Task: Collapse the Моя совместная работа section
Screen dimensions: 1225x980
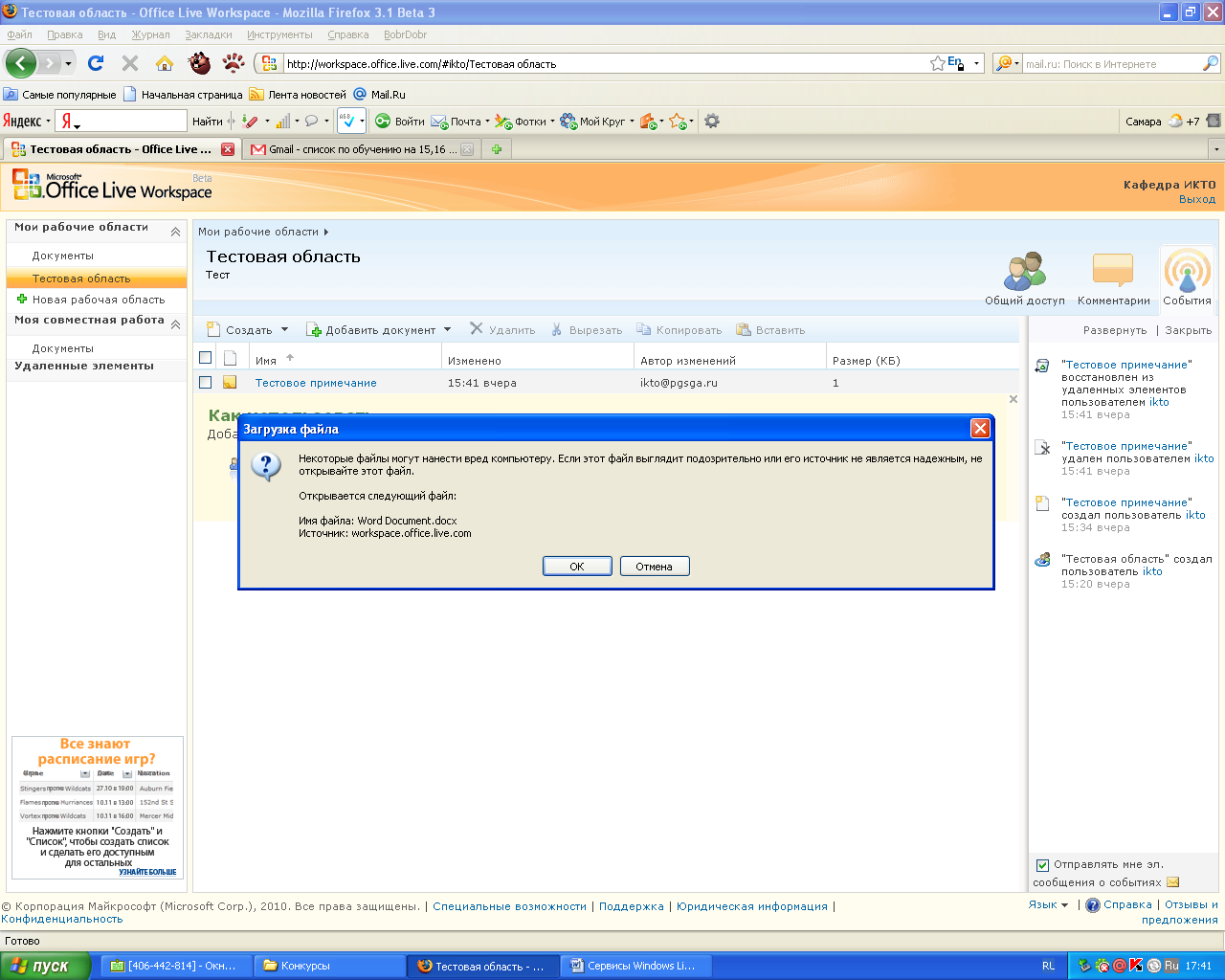Action: [175, 324]
